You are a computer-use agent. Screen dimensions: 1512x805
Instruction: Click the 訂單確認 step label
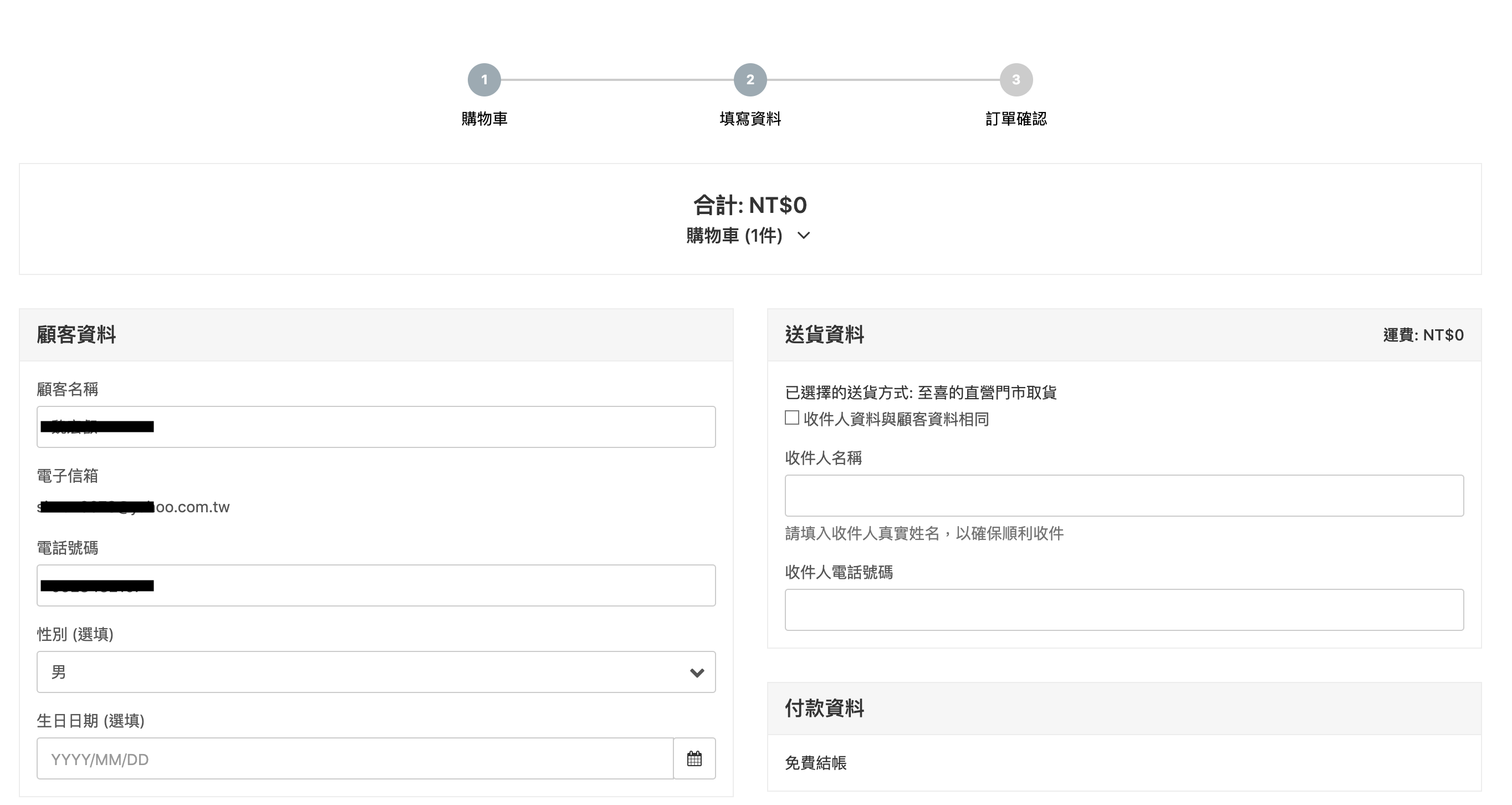click(1015, 119)
